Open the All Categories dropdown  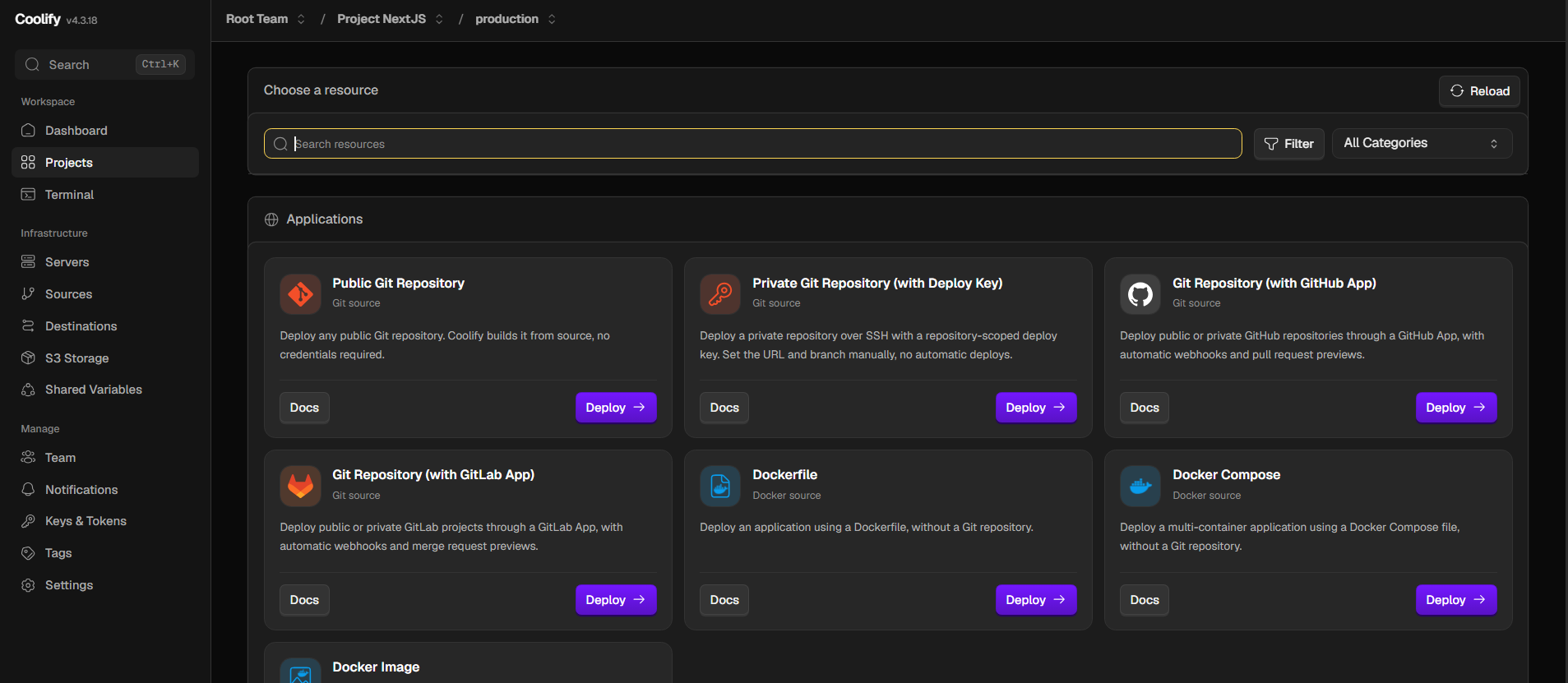point(1422,143)
